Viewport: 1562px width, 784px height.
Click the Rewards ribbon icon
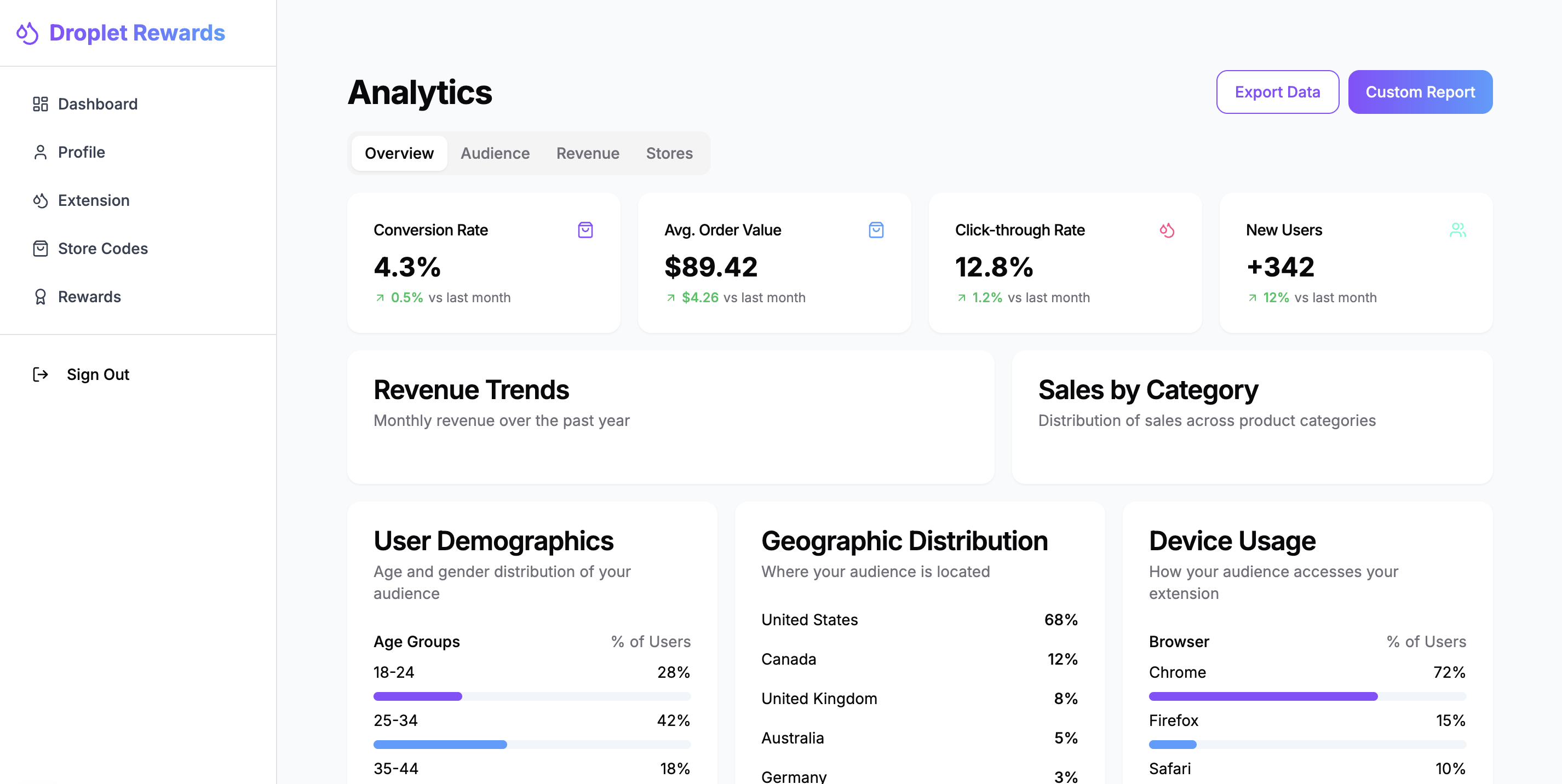pos(40,297)
